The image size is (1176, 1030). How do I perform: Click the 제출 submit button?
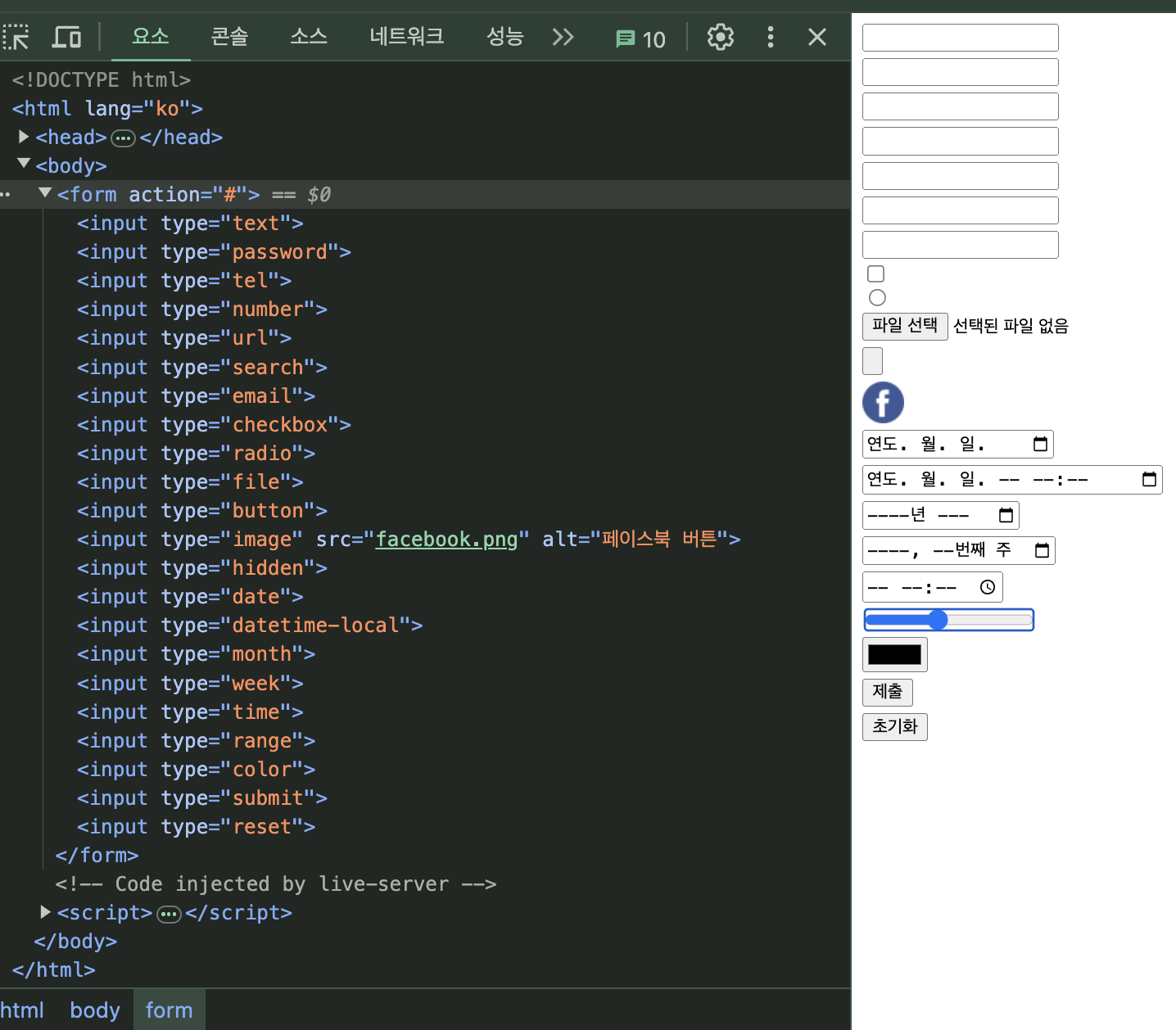pyautogui.click(x=887, y=692)
